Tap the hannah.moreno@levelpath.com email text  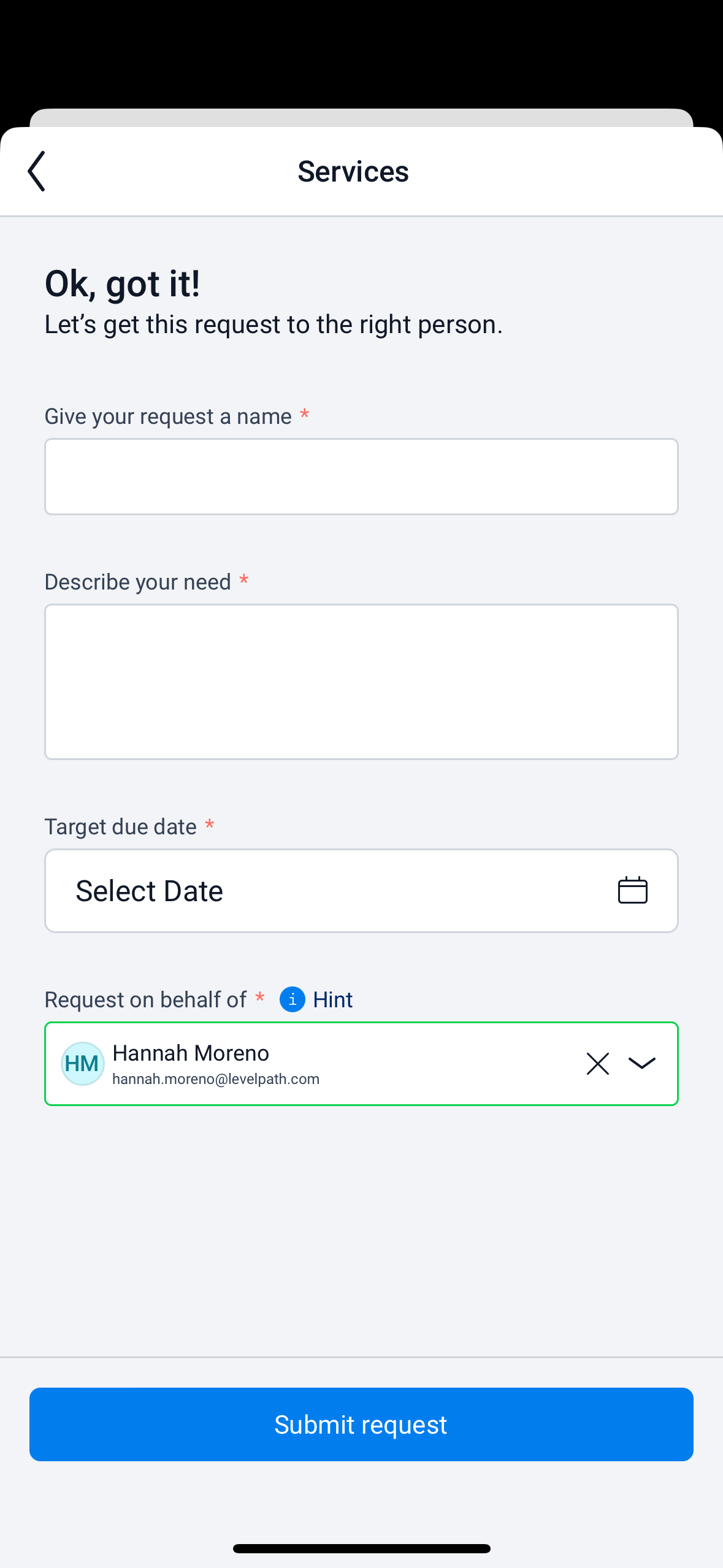pos(216,1079)
